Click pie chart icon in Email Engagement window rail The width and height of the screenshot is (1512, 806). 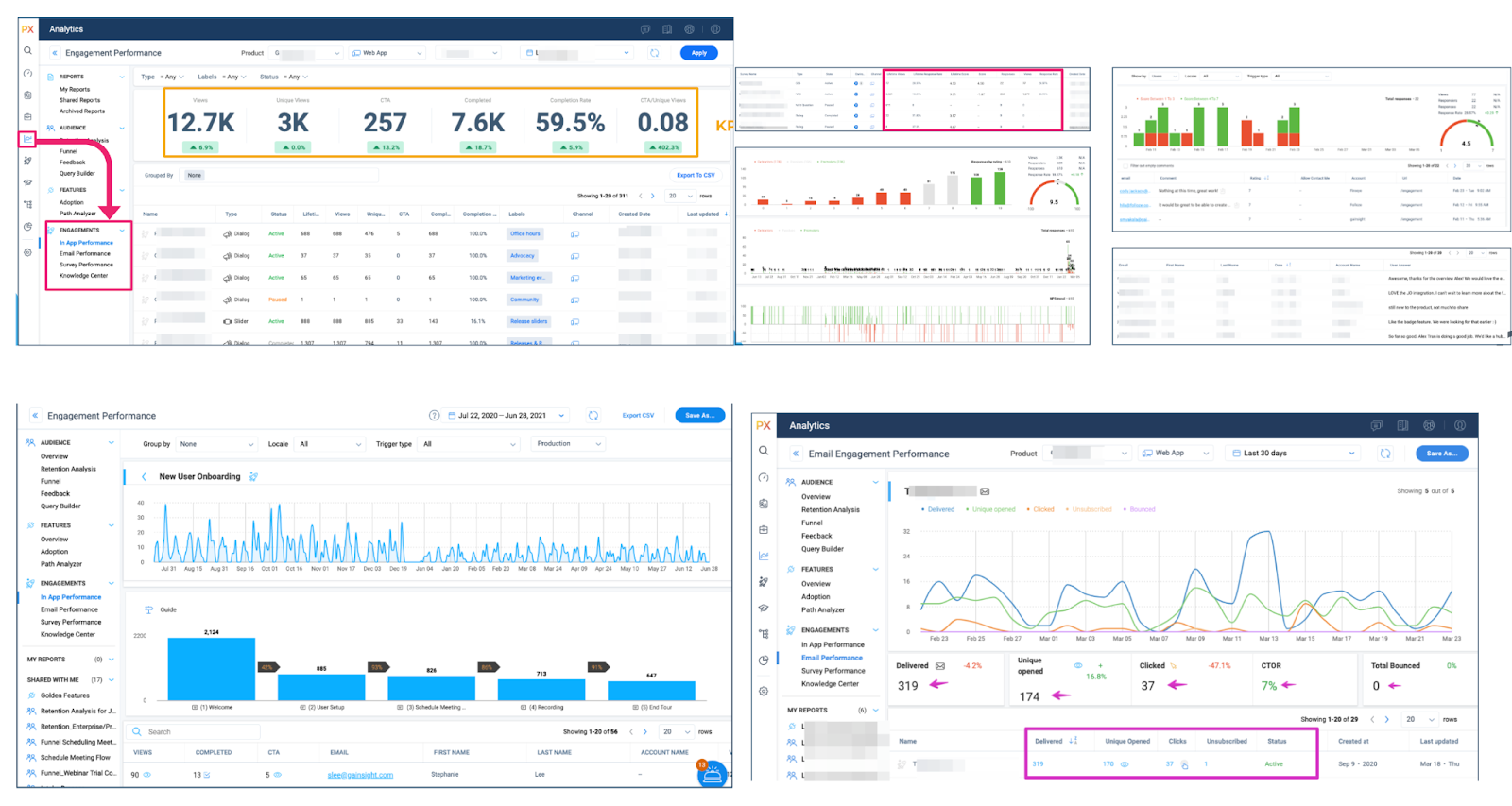click(764, 660)
